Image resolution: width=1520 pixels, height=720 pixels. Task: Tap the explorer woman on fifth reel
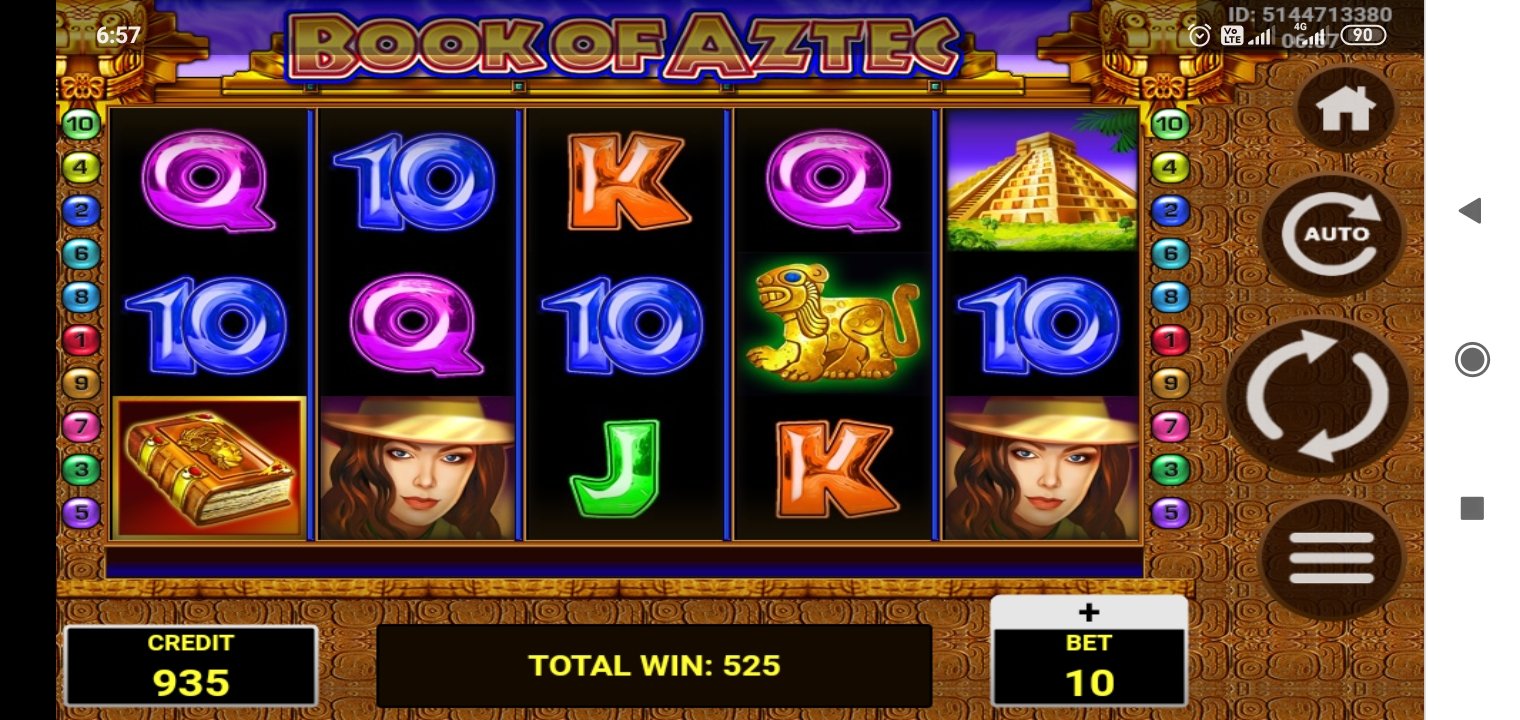coord(1042,468)
